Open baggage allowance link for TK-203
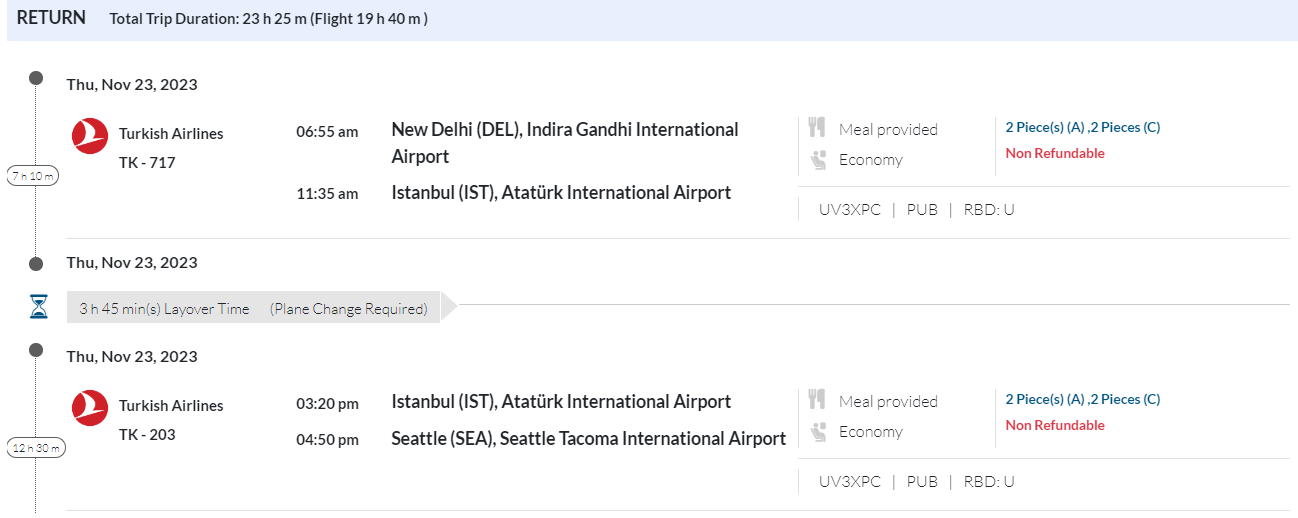 (x=1082, y=399)
